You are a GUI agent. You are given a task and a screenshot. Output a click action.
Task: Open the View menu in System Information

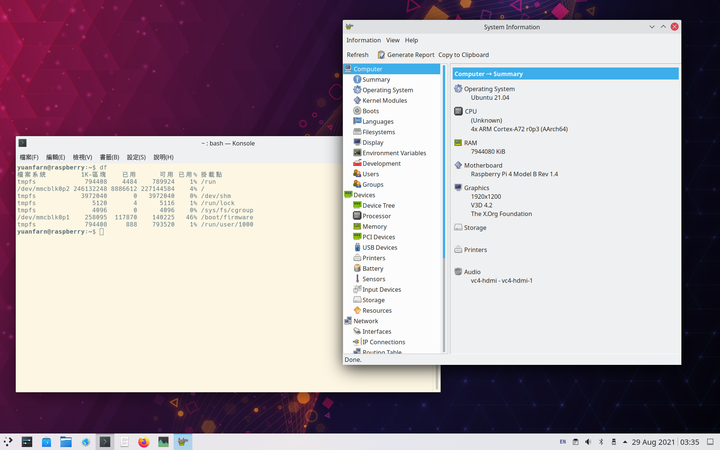click(393, 40)
